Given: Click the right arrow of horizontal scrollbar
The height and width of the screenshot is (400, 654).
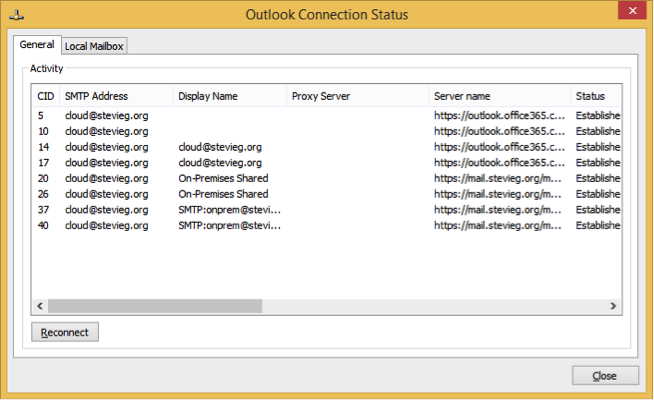Looking at the screenshot, I should coord(613,306).
